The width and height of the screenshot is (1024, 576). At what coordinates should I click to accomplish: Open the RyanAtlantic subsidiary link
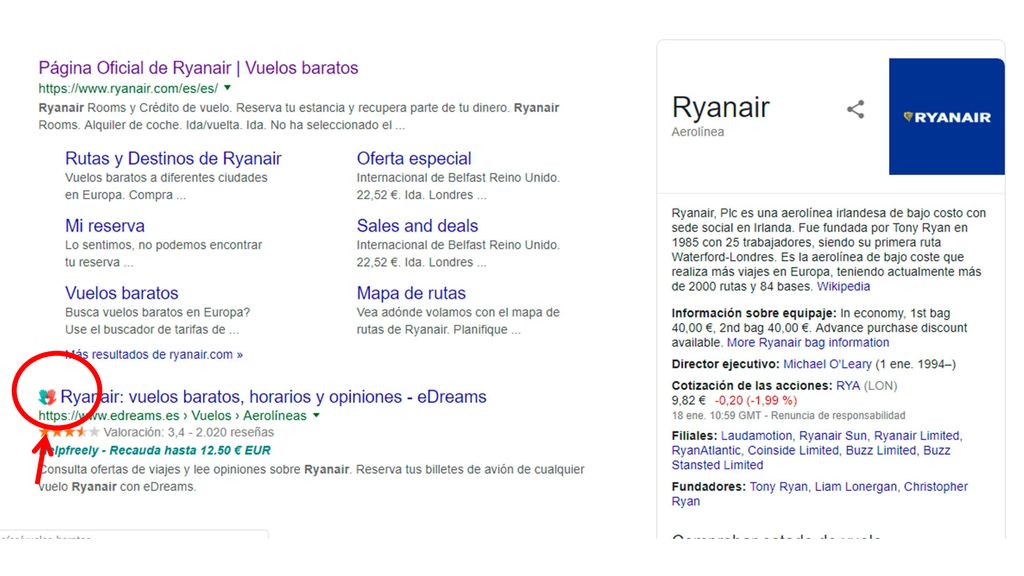(x=706, y=450)
